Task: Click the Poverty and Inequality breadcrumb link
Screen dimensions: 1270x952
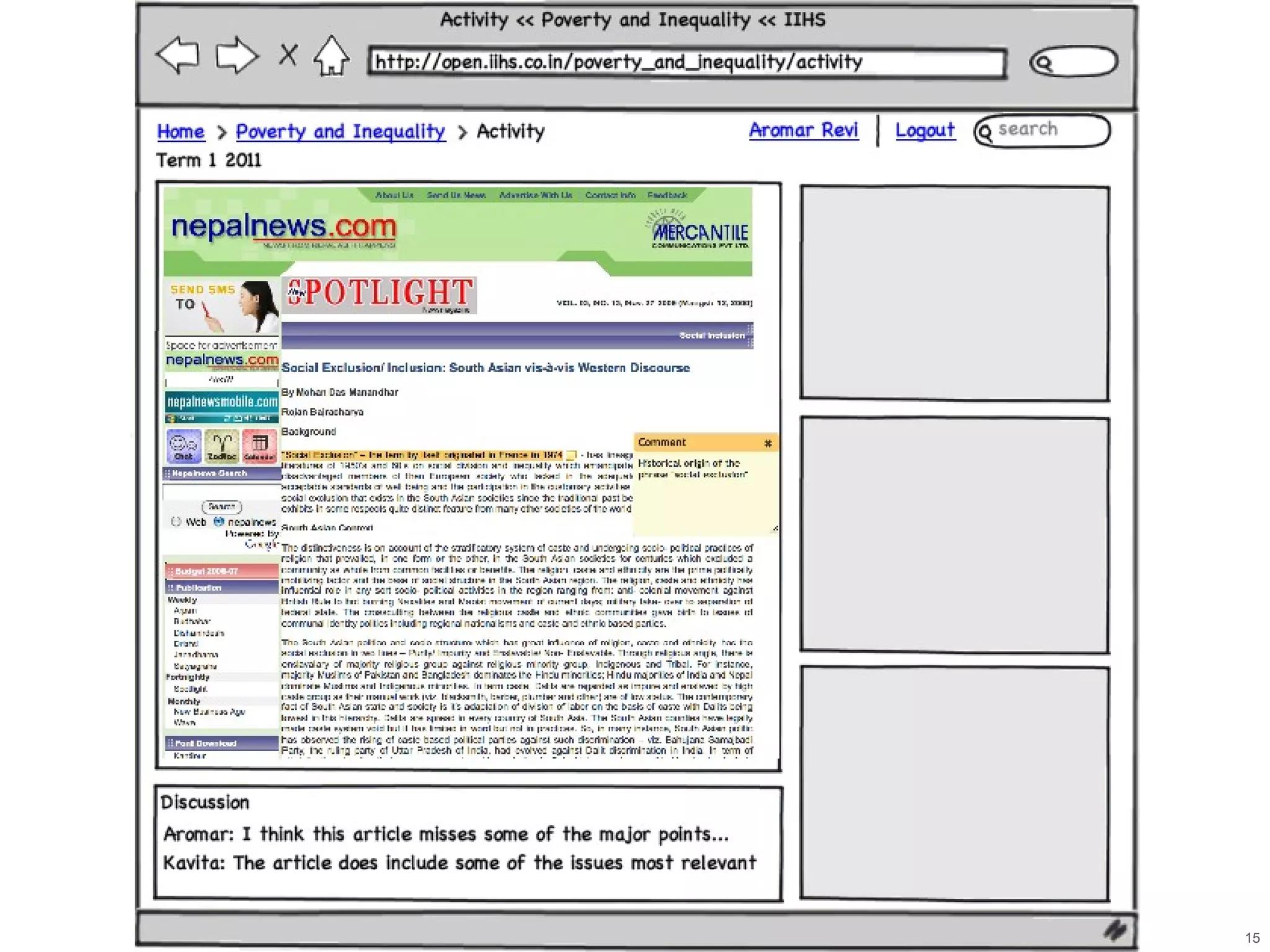Action: pyautogui.click(x=340, y=131)
